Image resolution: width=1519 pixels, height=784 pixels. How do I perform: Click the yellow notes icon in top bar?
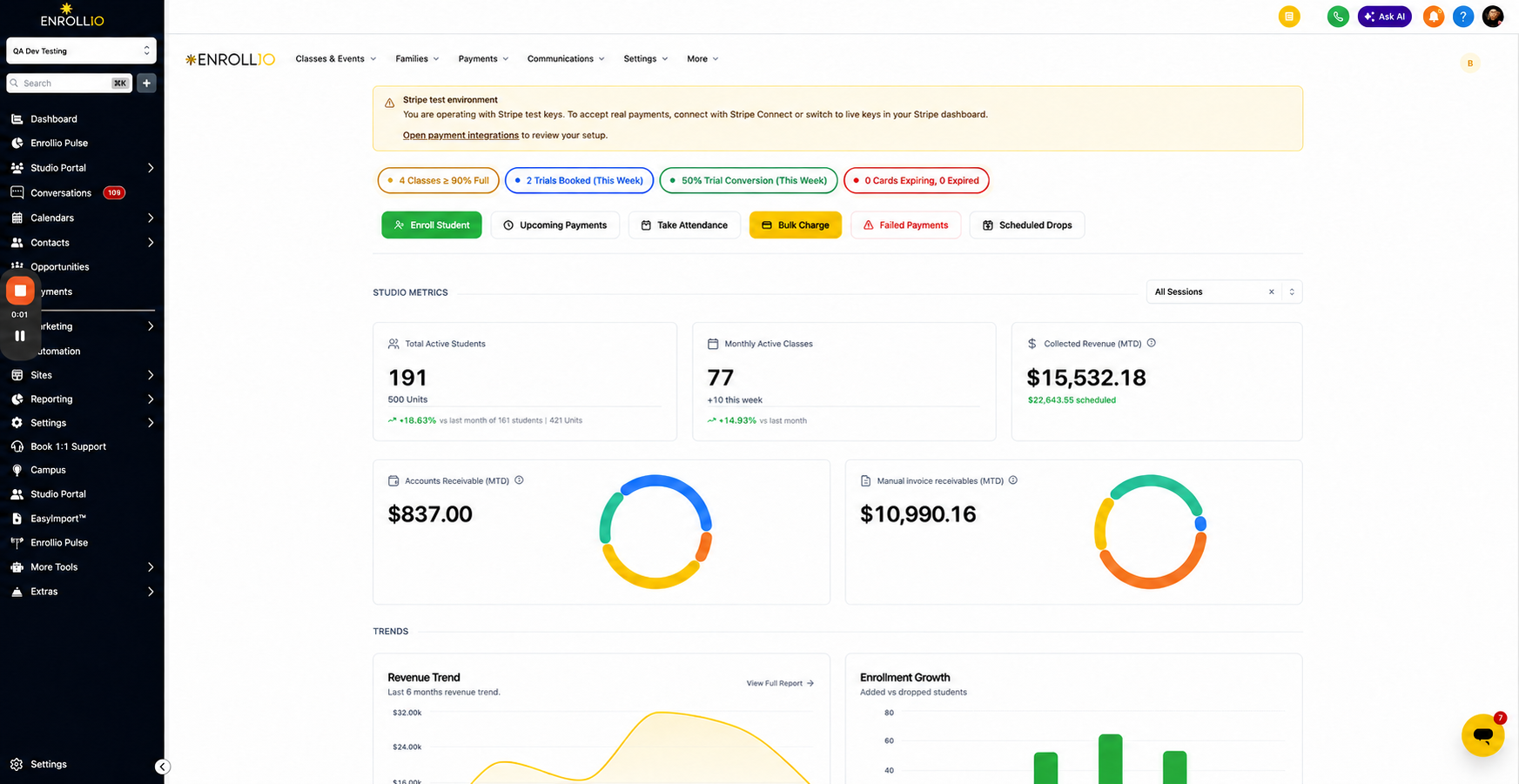pyautogui.click(x=1289, y=17)
